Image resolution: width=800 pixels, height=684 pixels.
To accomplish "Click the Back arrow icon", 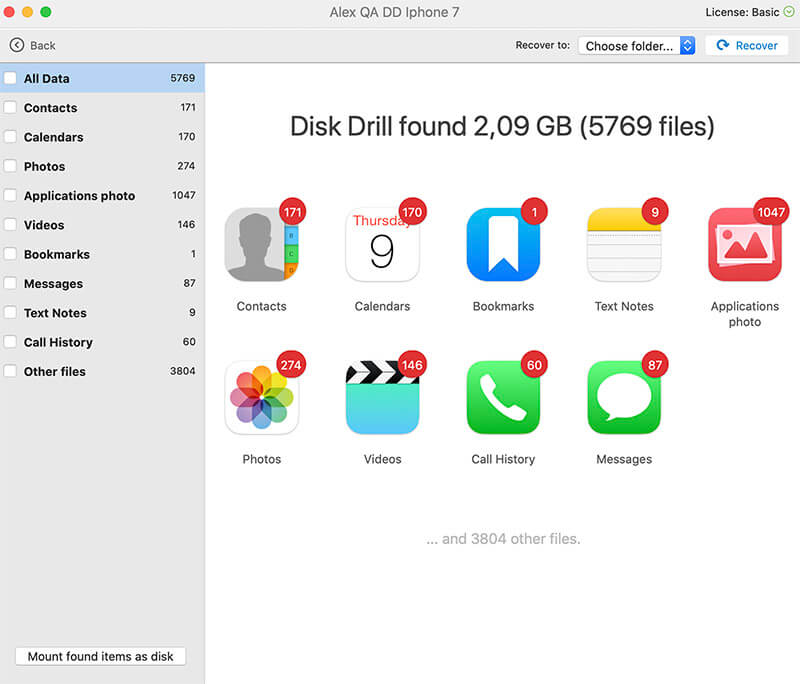I will point(16,45).
